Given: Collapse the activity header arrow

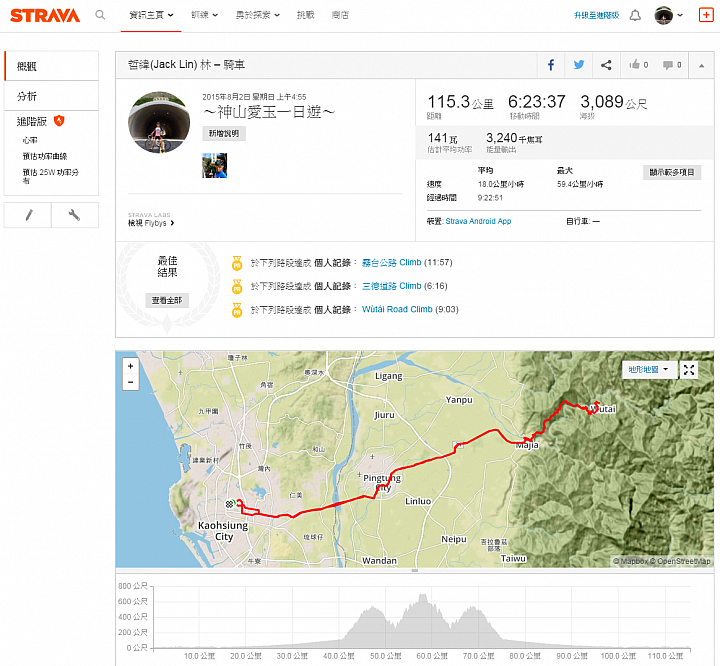Looking at the screenshot, I should point(702,66).
